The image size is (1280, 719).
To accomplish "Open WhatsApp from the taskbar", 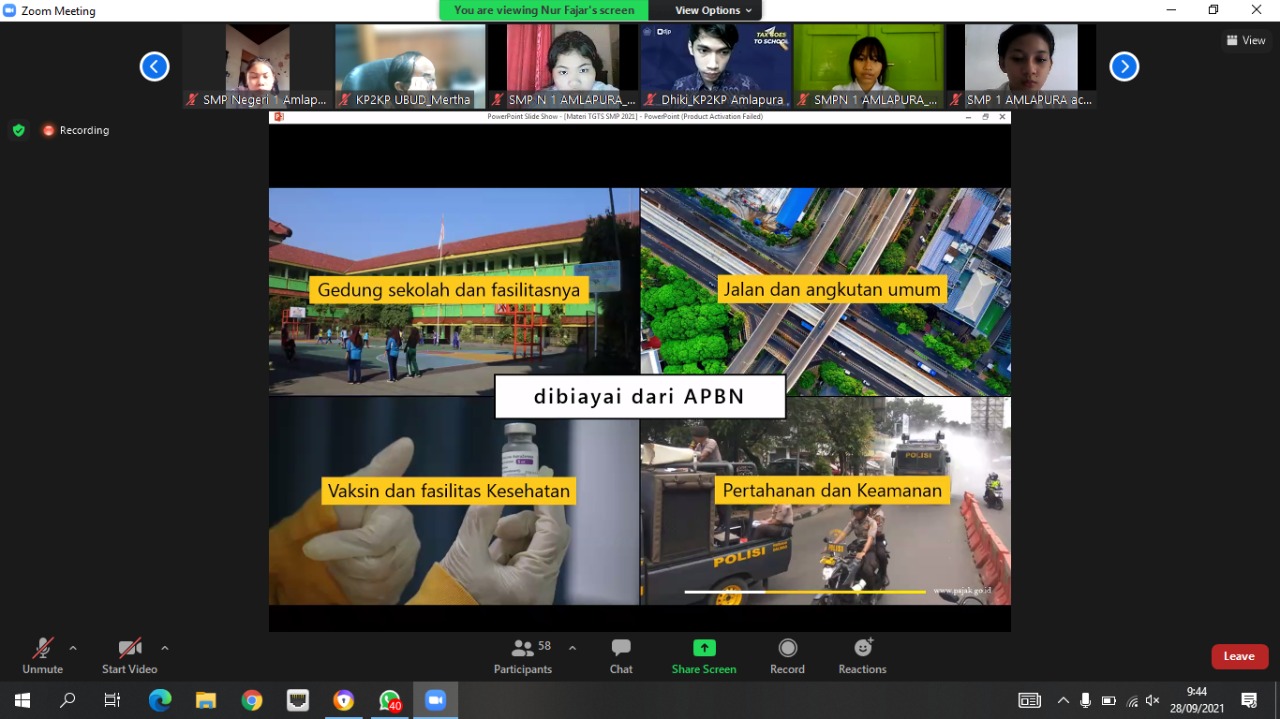I will (x=389, y=700).
